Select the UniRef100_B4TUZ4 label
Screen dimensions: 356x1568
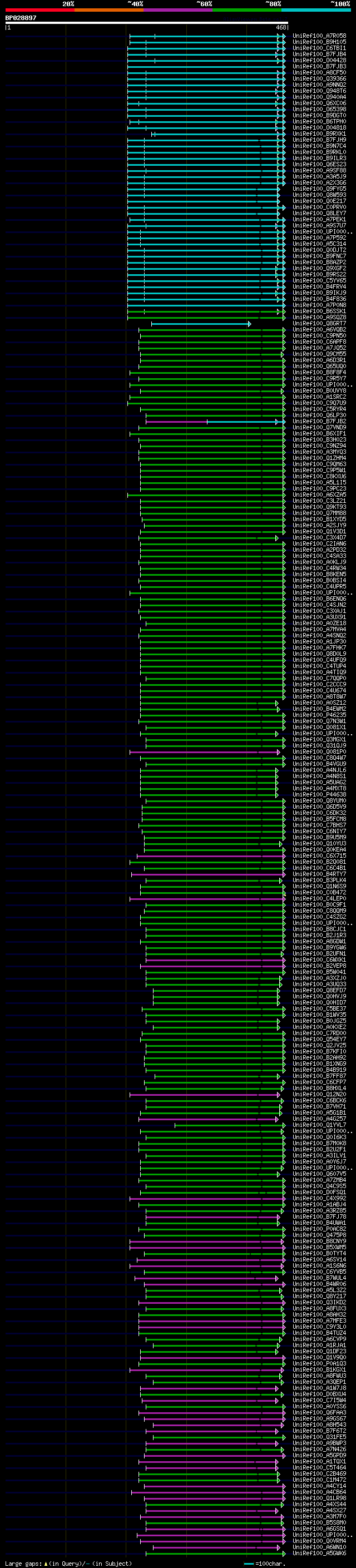point(319,1333)
